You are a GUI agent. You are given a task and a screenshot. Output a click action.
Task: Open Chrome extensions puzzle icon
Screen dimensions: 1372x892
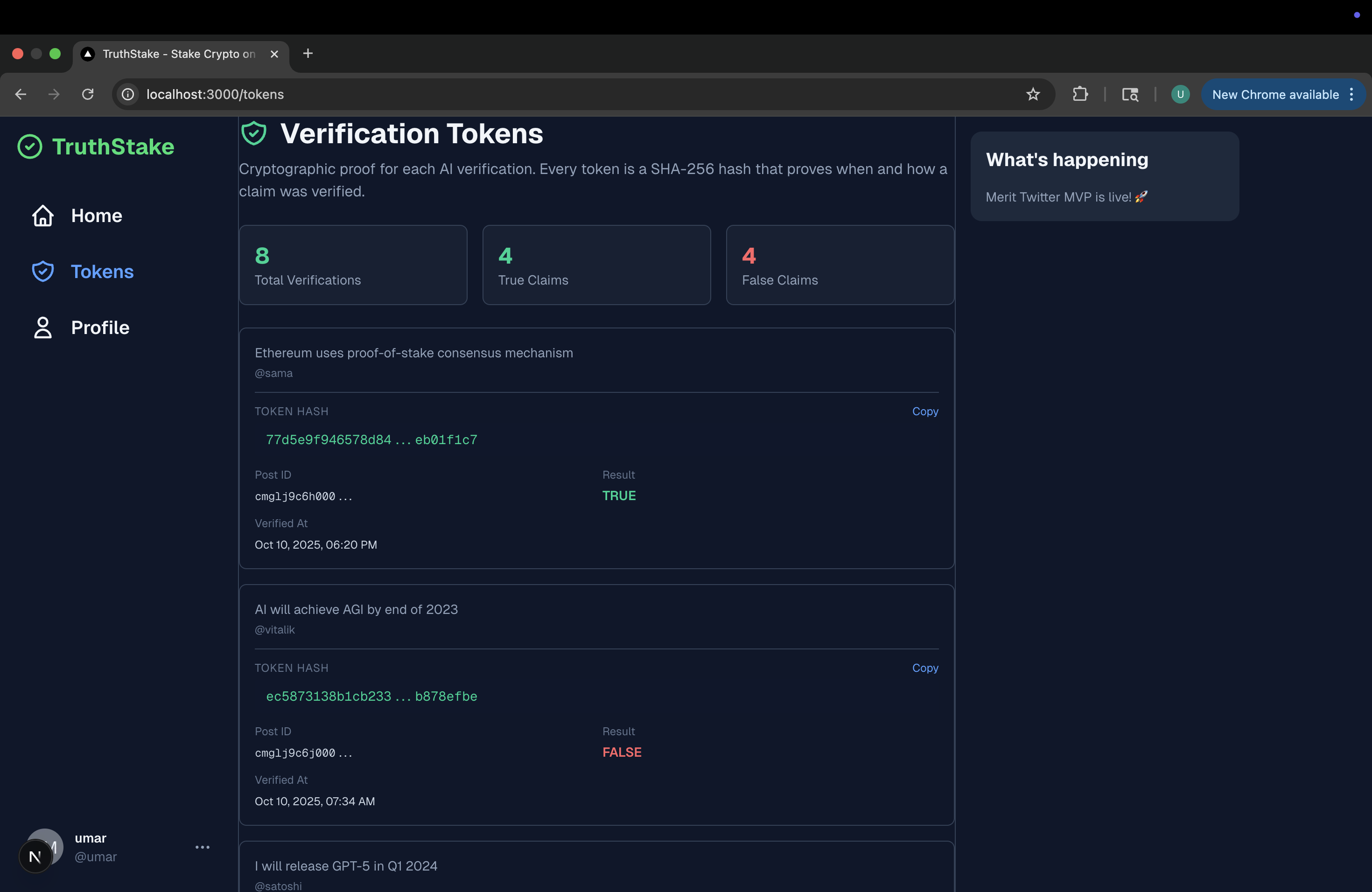[x=1080, y=95]
